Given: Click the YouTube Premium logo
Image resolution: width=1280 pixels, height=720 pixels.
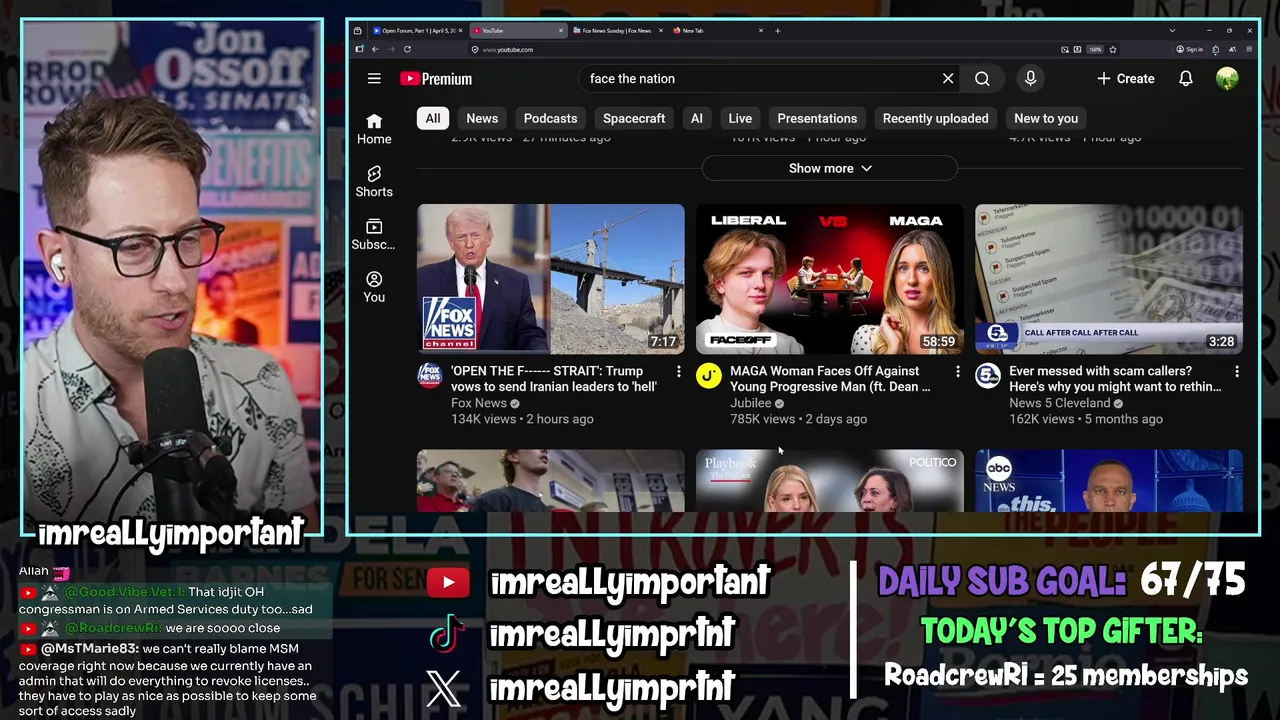Looking at the screenshot, I should tap(436, 79).
